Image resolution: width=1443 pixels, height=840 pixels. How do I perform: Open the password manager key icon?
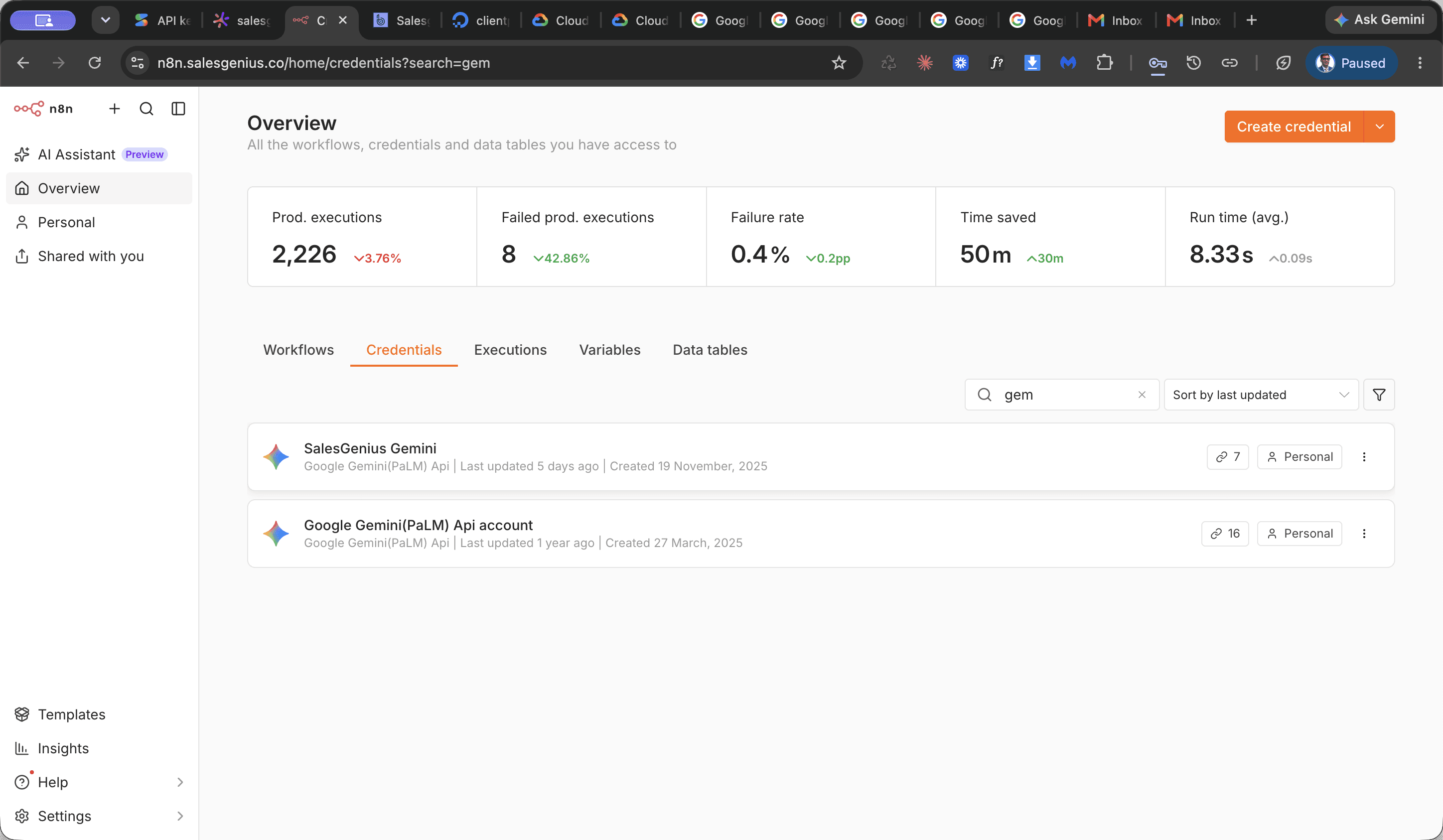[1157, 63]
